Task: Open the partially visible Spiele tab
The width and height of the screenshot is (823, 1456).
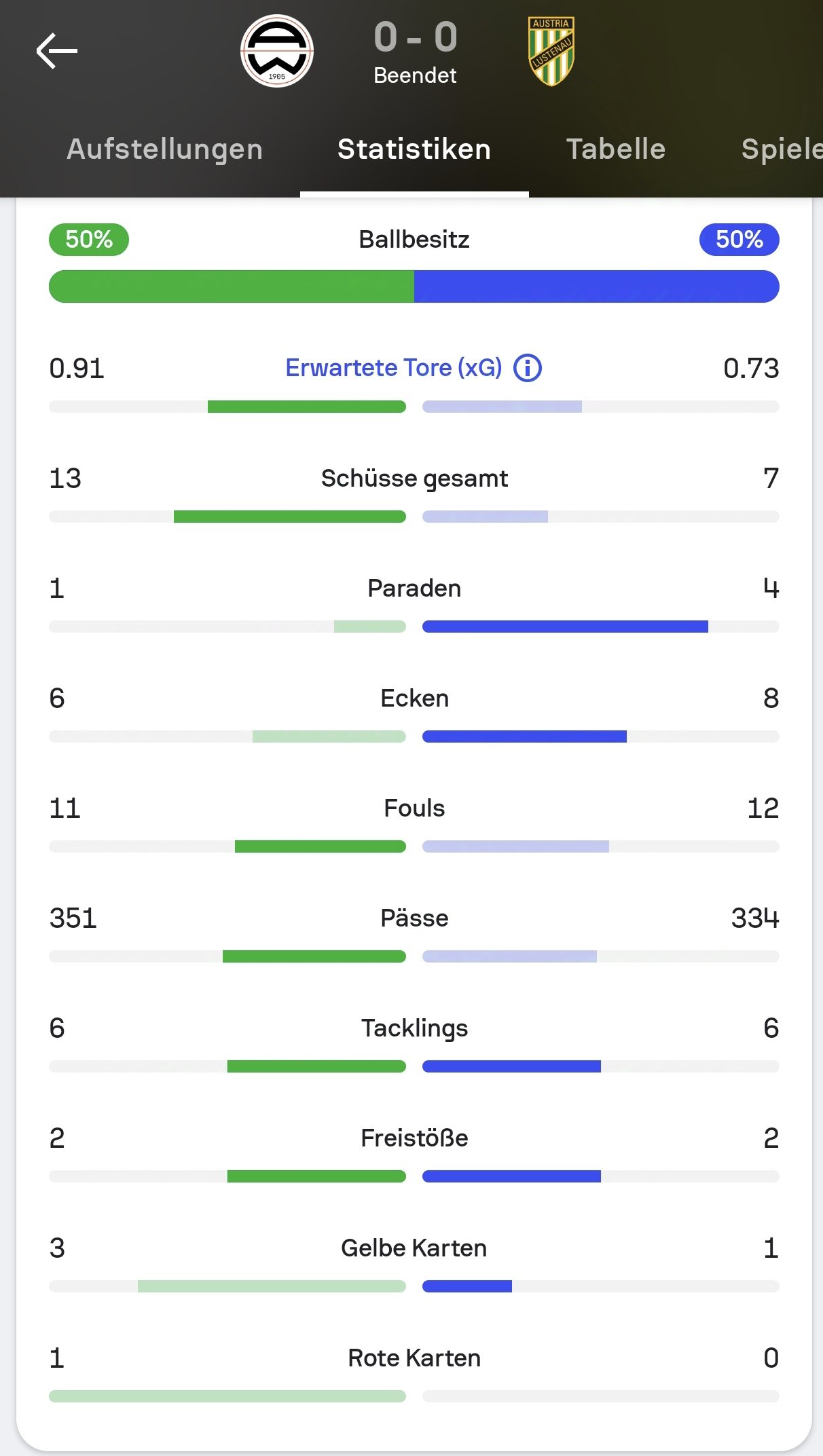Action: click(782, 149)
